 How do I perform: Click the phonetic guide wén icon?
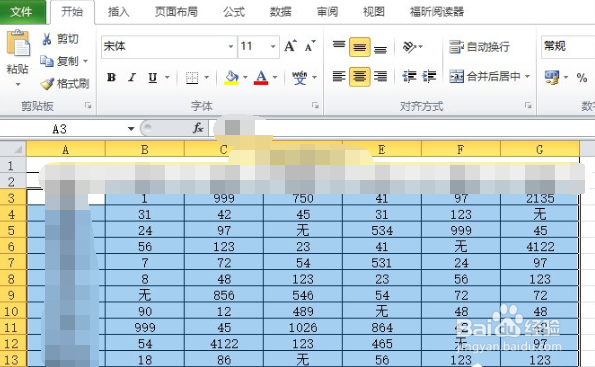point(299,77)
